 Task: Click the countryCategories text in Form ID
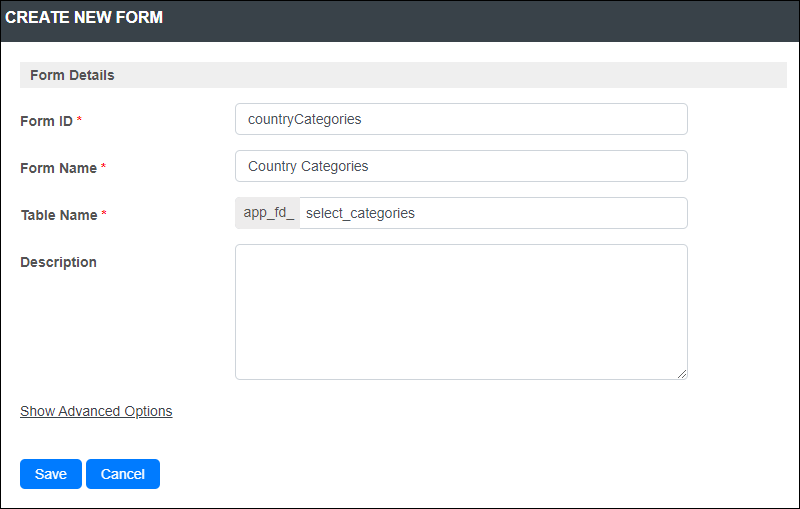(305, 119)
